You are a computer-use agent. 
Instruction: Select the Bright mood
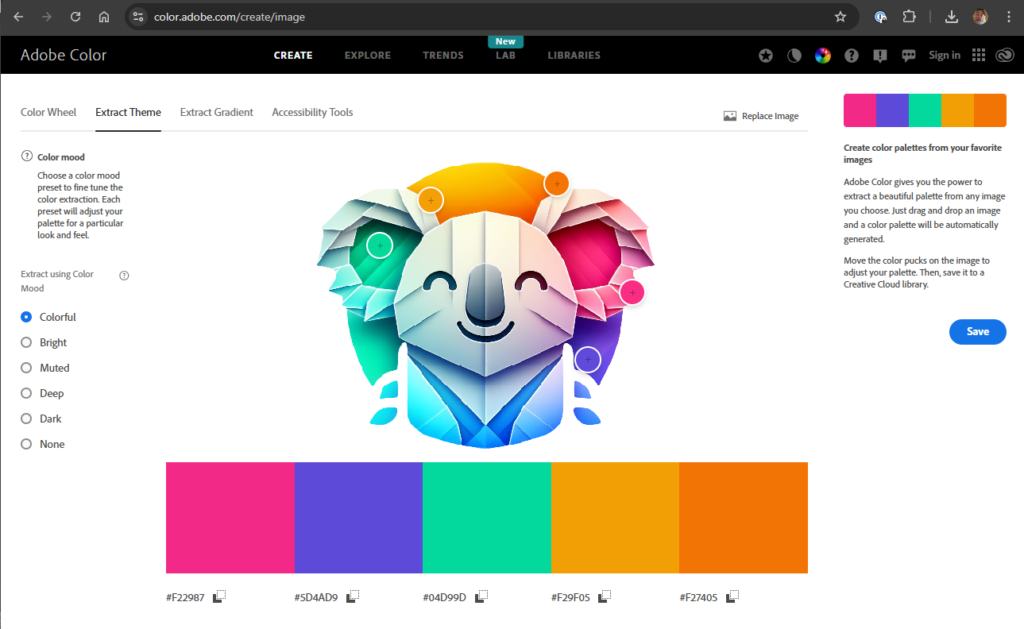pyautogui.click(x=26, y=342)
